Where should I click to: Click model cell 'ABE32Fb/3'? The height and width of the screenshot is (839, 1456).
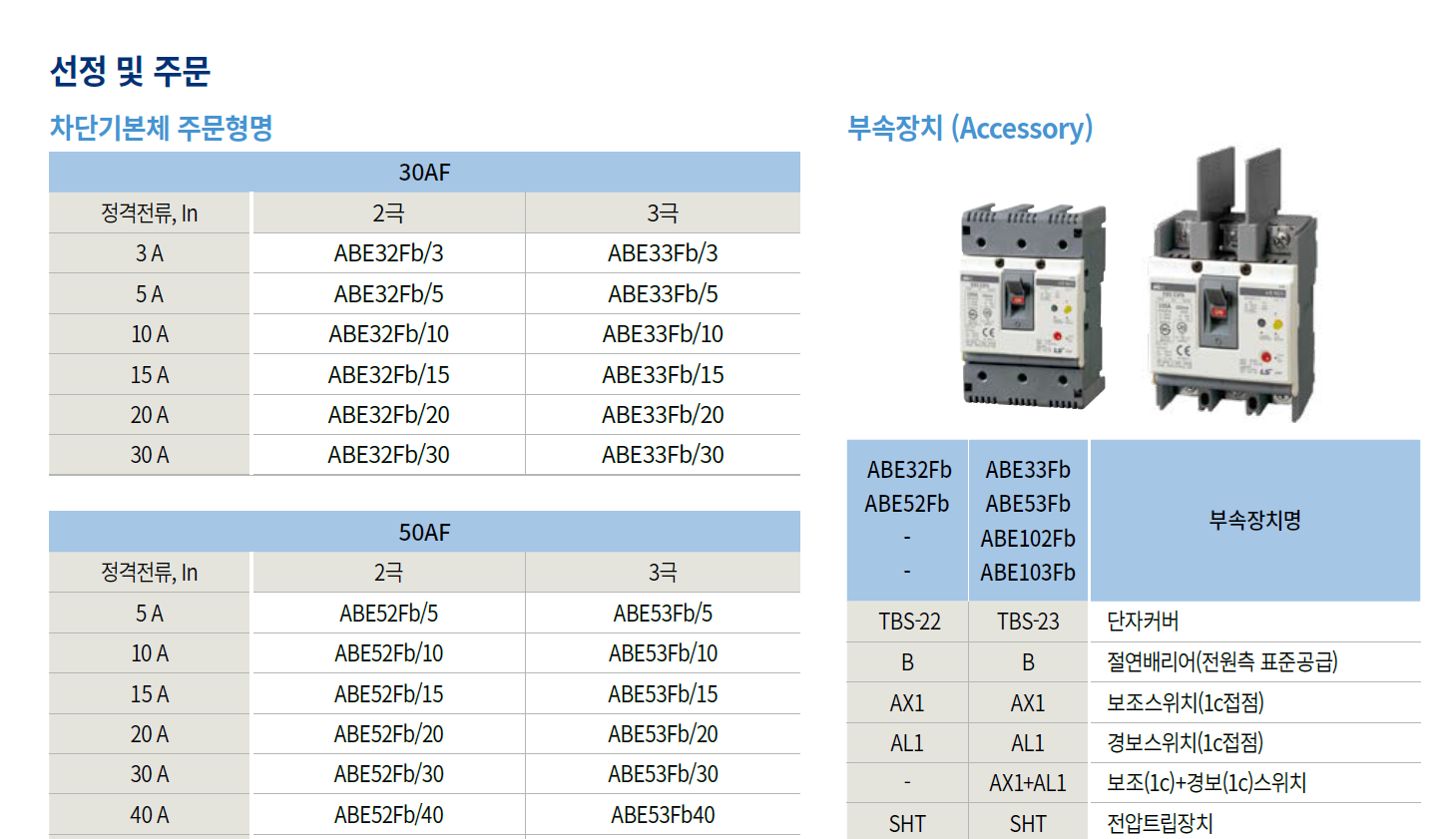[389, 253]
